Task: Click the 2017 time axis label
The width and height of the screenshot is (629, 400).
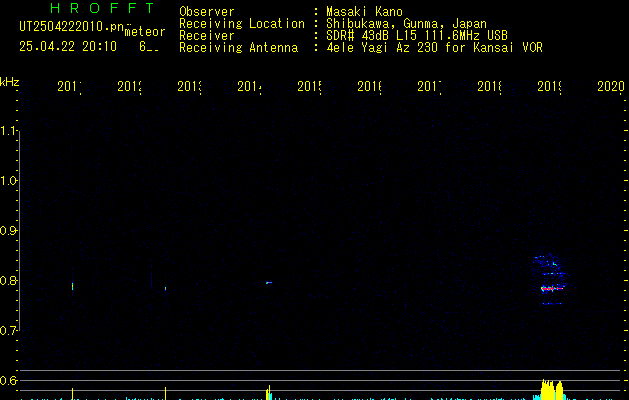Action: [x=429, y=86]
